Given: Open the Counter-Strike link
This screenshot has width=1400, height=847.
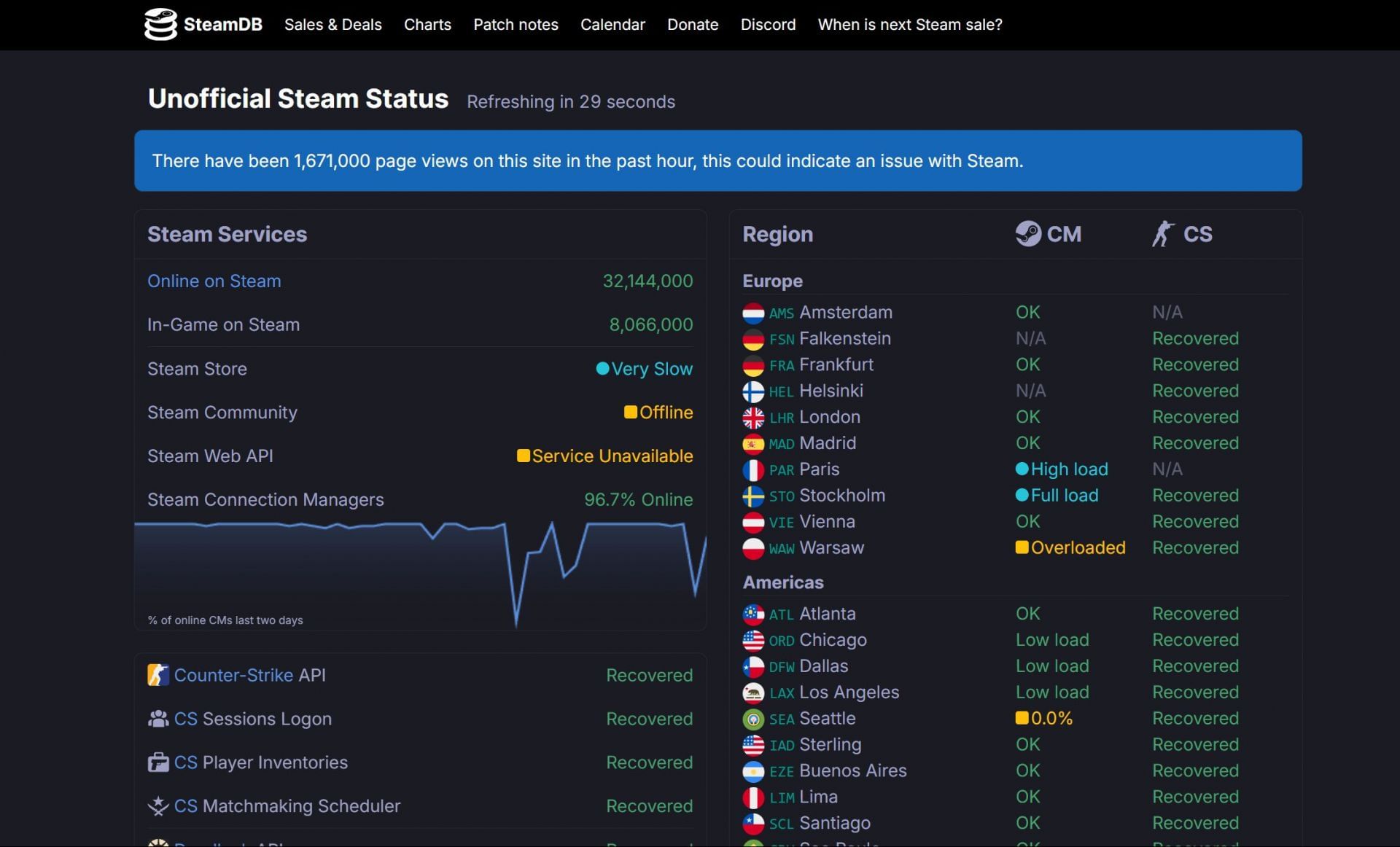Looking at the screenshot, I should (x=233, y=675).
